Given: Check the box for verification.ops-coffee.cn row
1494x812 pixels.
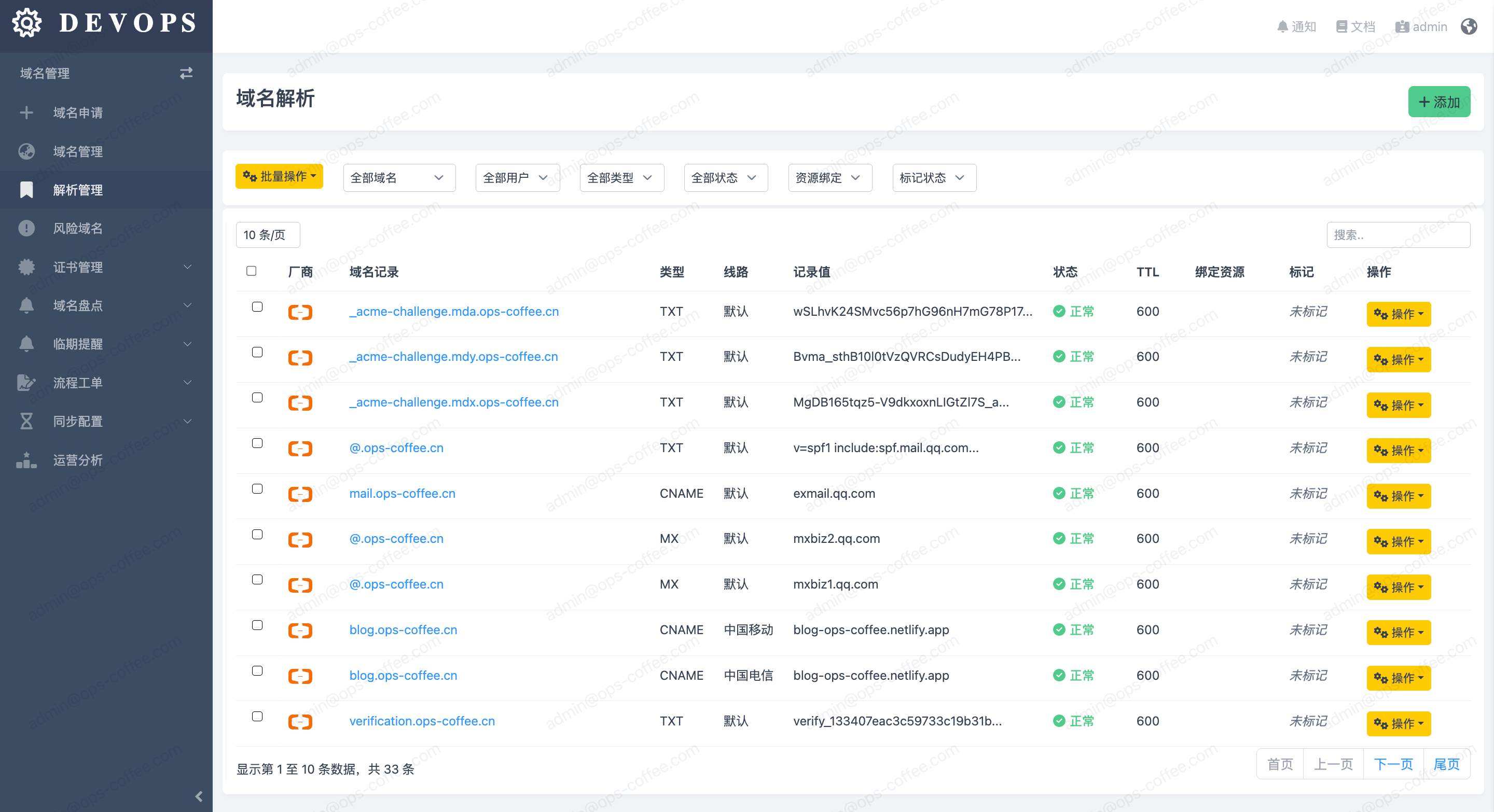Looking at the screenshot, I should [257, 717].
